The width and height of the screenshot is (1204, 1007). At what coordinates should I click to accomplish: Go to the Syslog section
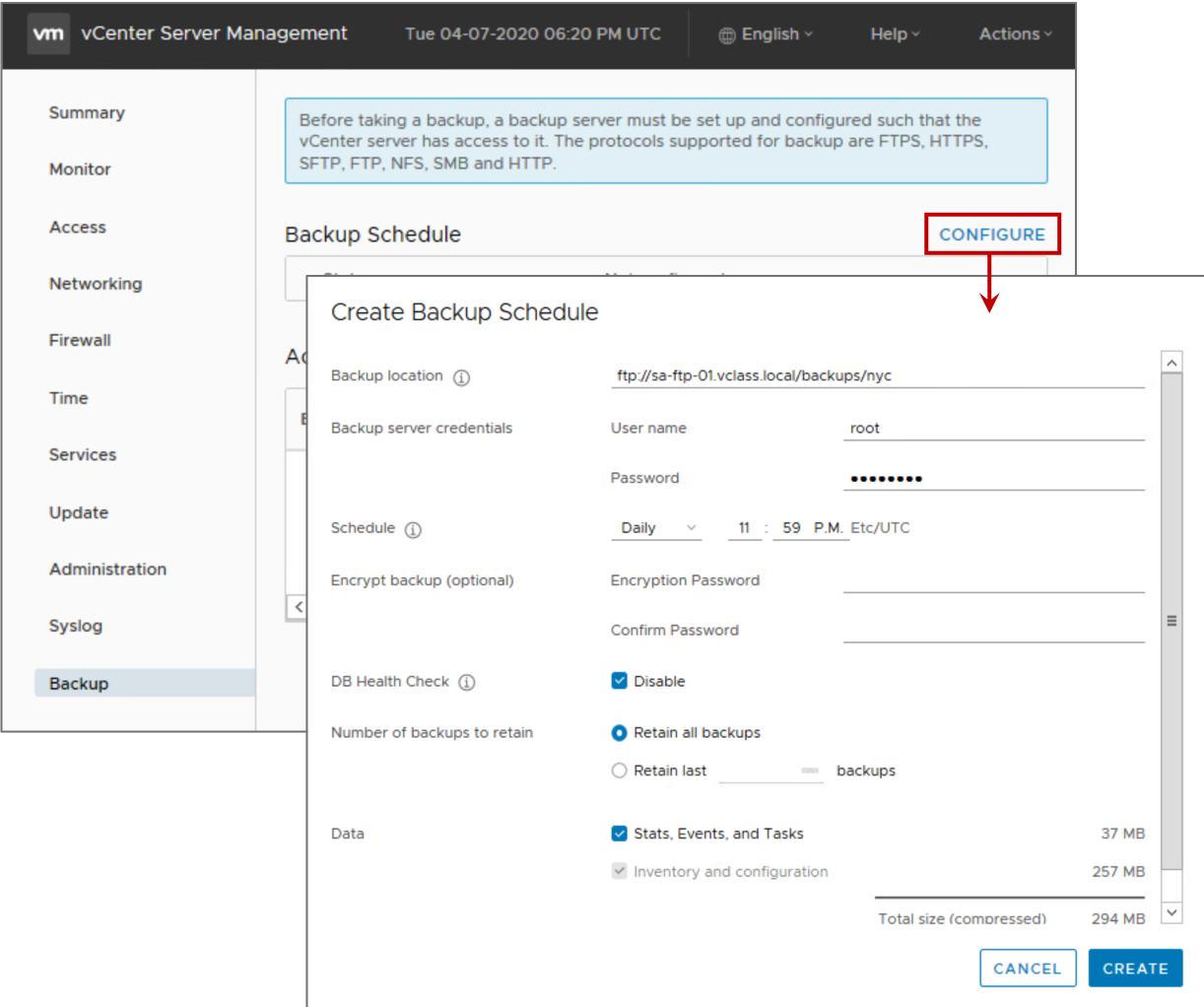[x=76, y=626]
